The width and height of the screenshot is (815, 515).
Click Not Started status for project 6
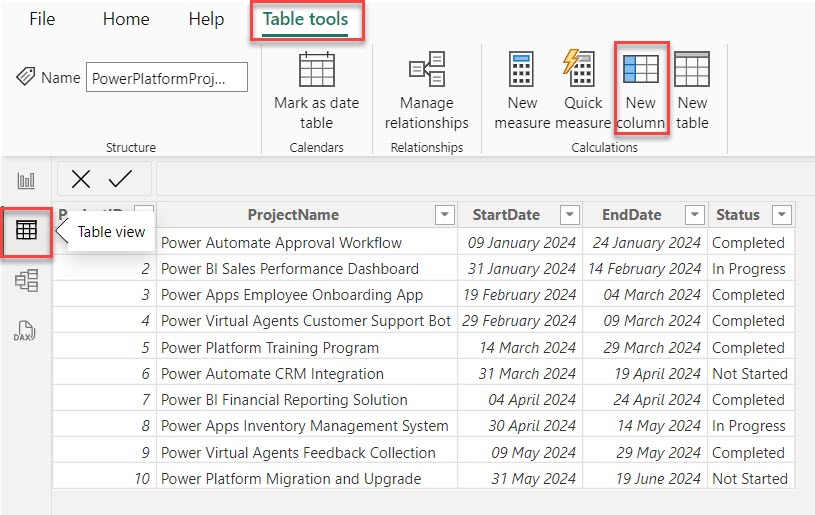click(x=751, y=373)
